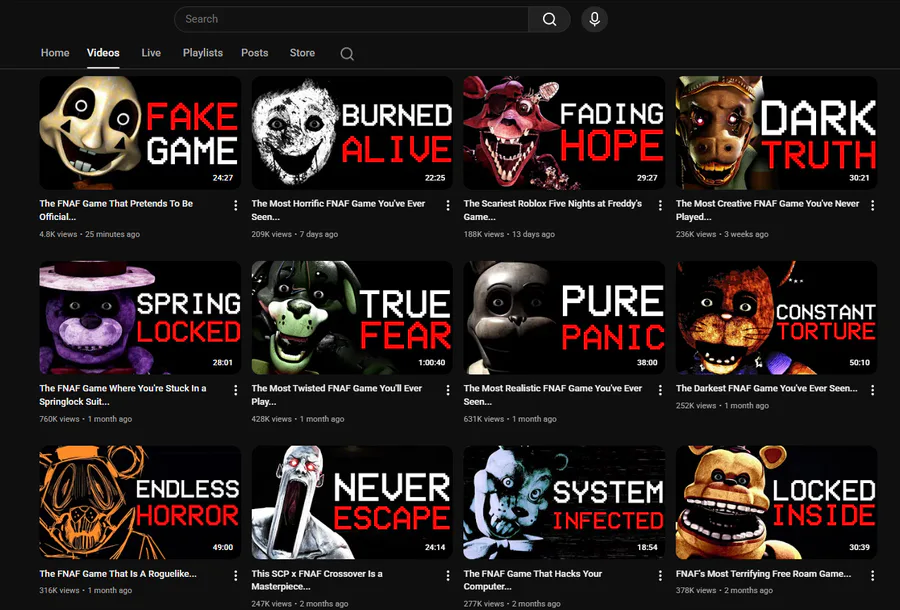Open options menu for 'Pretends To Be Official' video
This screenshot has height=610, width=900.
[235, 205]
